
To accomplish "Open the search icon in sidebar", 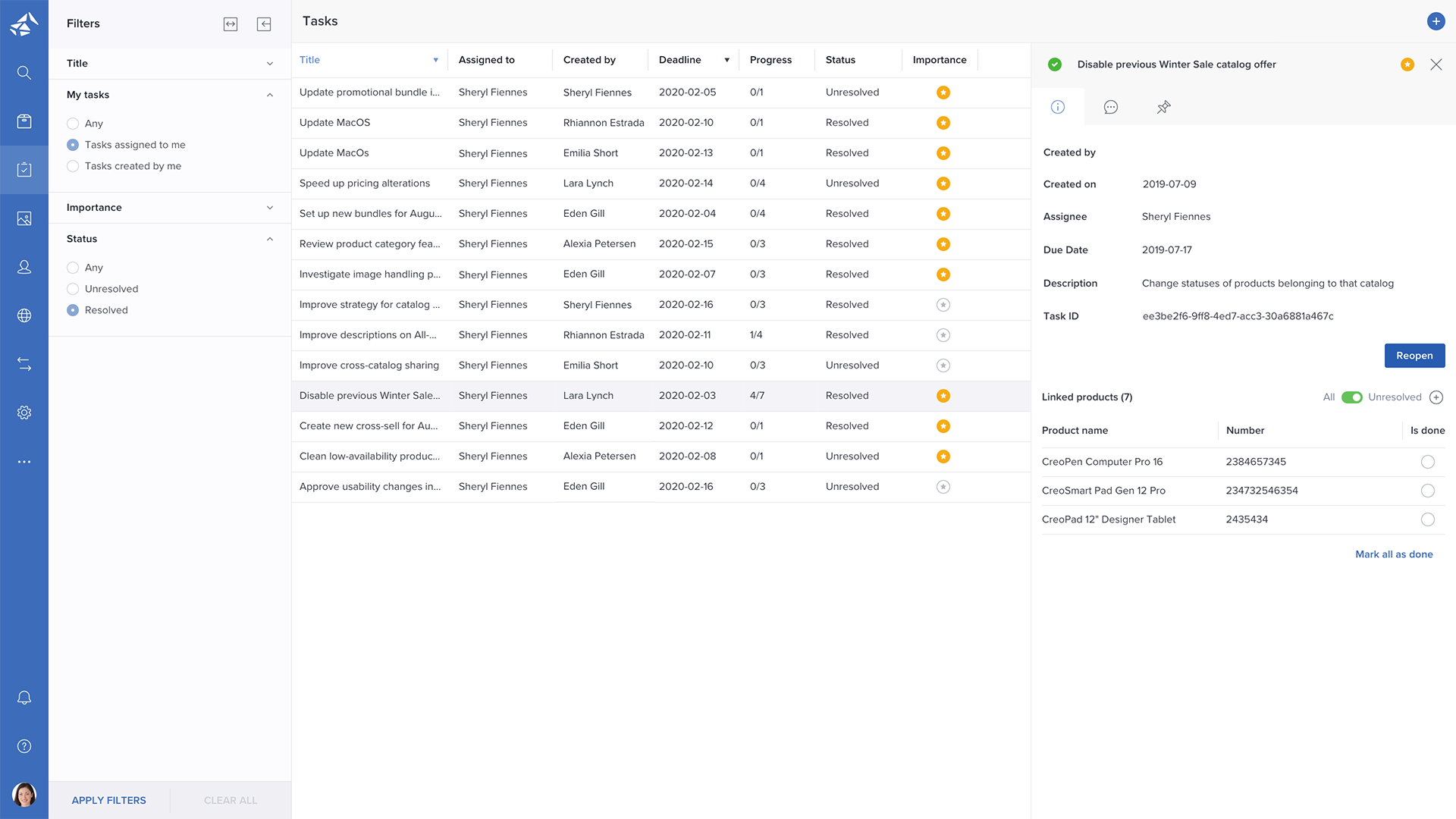I will pyautogui.click(x=24, y=73).
